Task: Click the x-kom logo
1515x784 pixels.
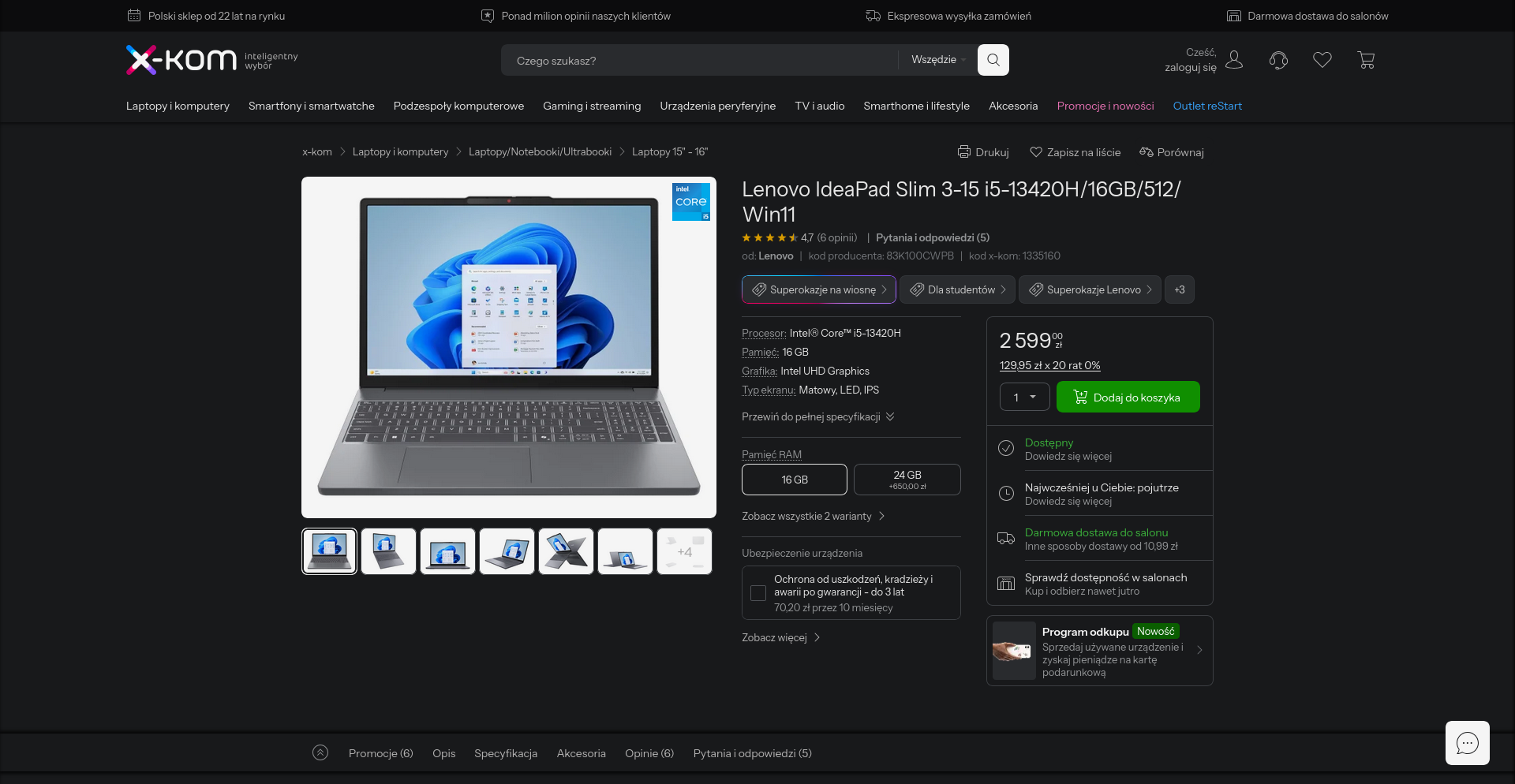Action: tap(181, 60)
